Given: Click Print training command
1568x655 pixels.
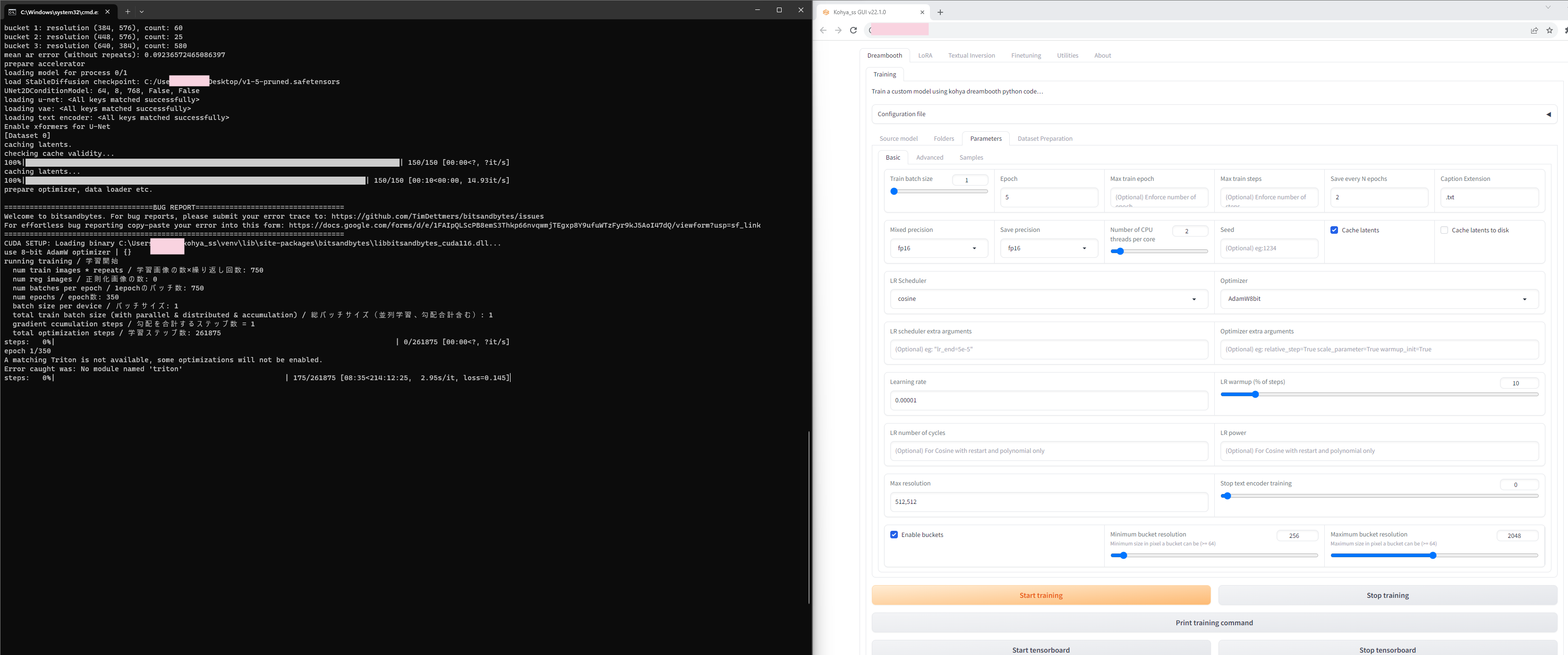Looking at the screenshot, I should (x=1214, y=623).
